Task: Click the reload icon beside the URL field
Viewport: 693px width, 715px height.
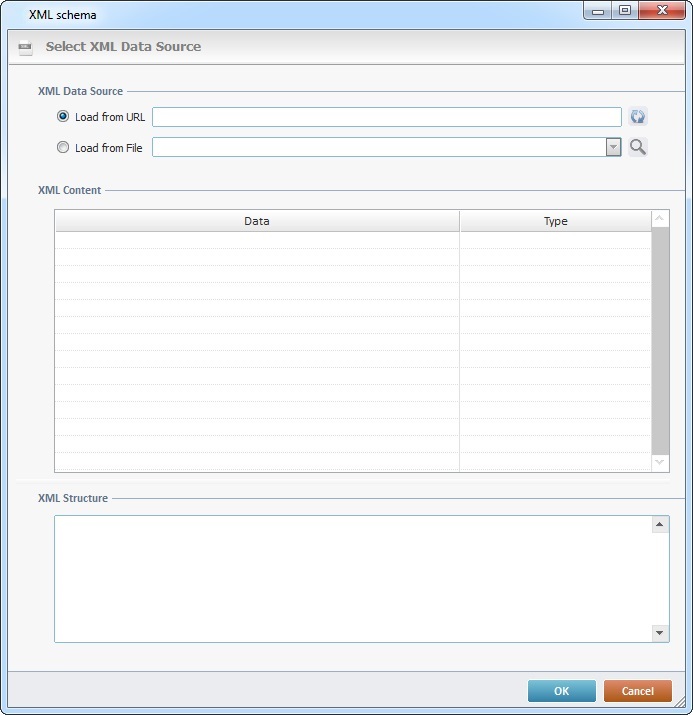Action: (x=638, y=117)
